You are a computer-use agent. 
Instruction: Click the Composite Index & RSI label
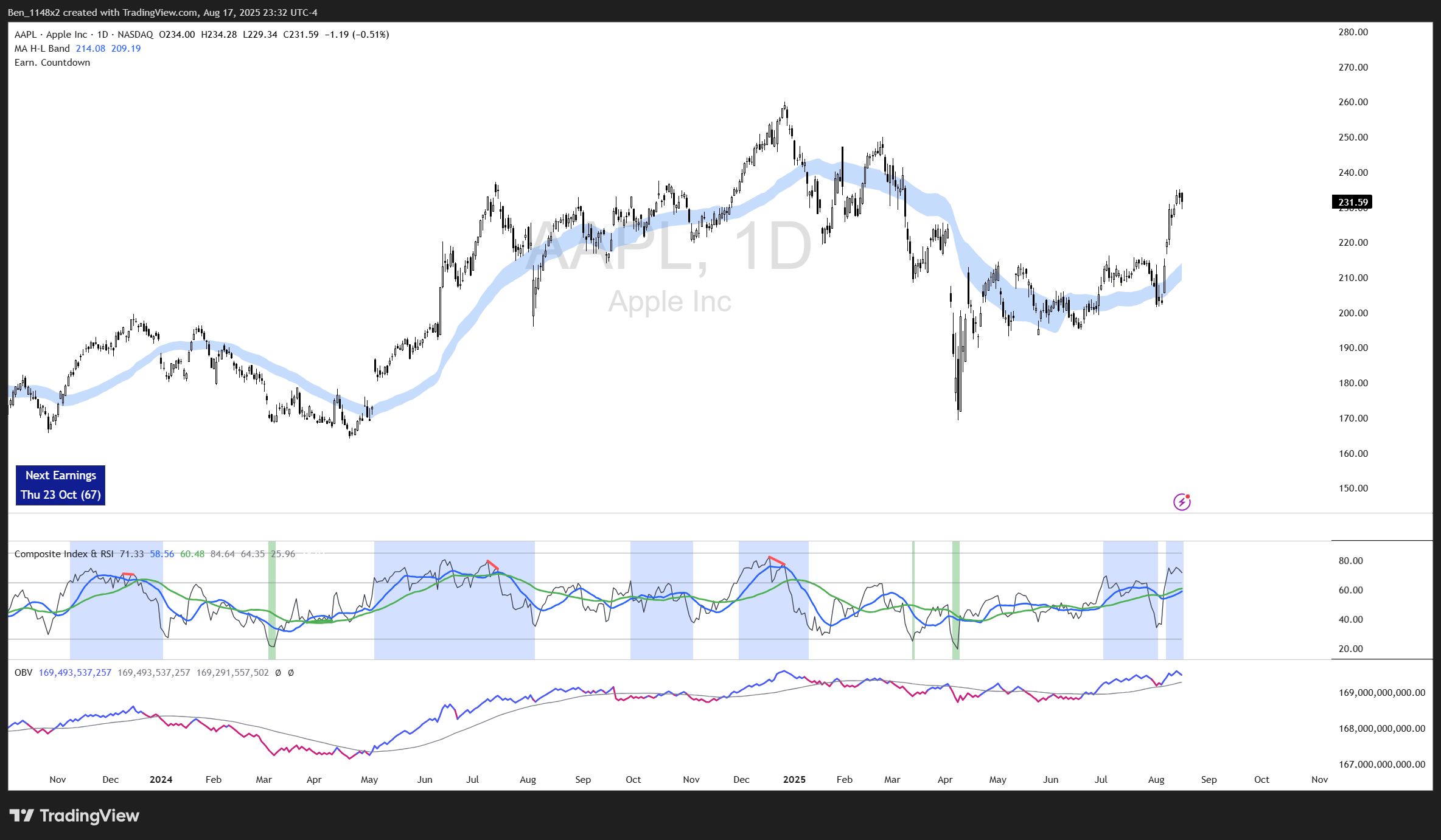(64, 554)
